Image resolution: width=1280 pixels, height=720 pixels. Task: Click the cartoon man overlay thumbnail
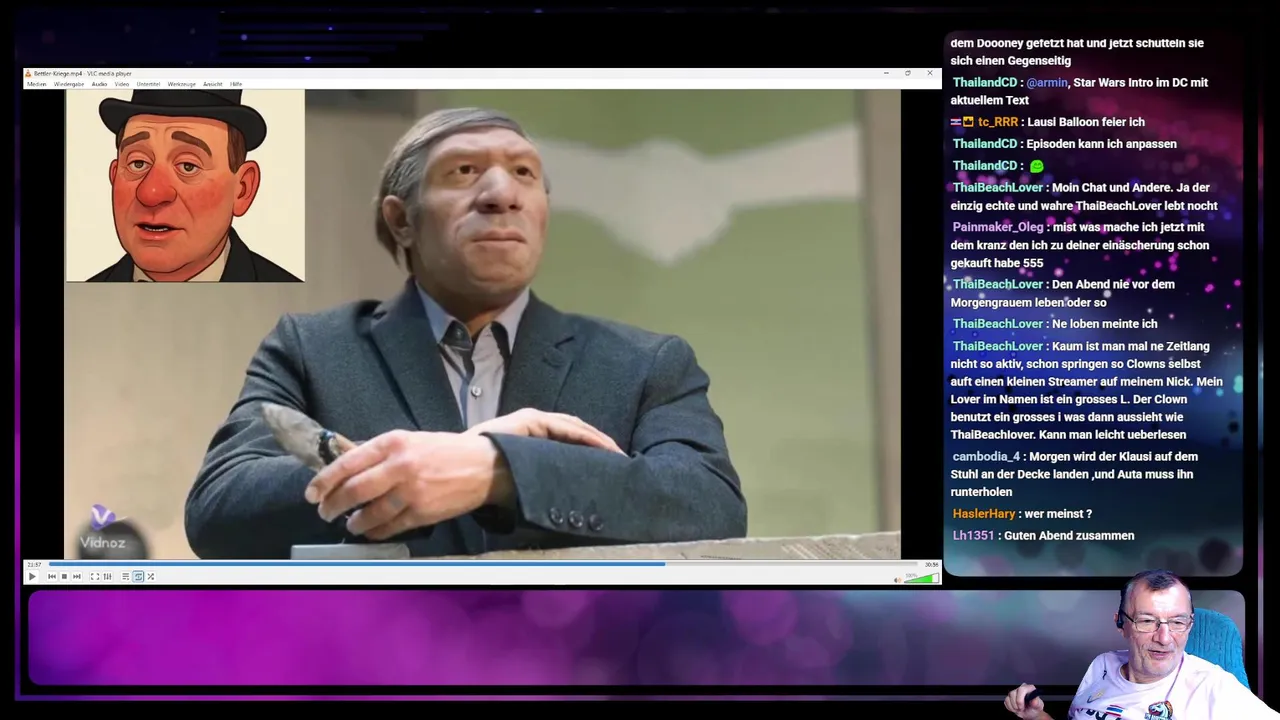[185, 185]
